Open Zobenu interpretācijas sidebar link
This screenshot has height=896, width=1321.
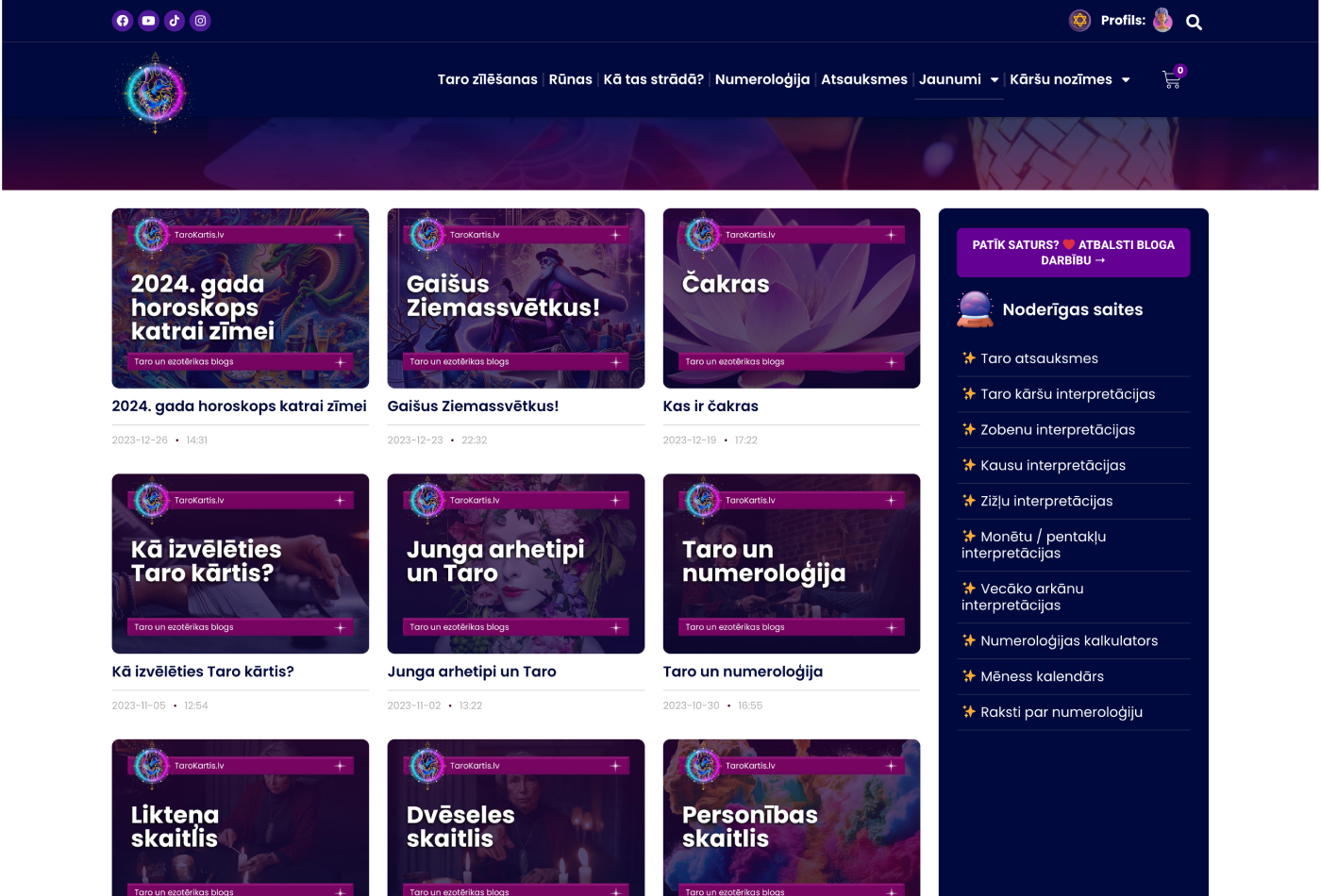(1057, 430)
